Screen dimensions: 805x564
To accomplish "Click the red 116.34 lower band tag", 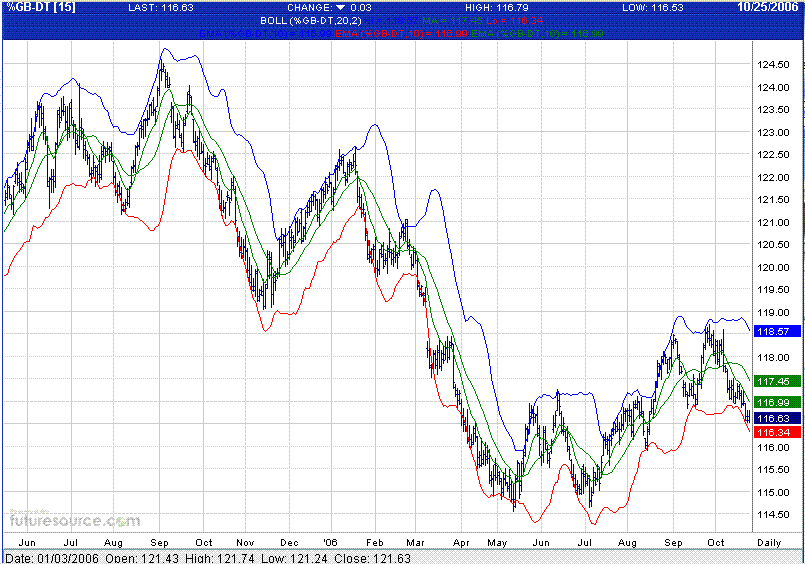I will pyautogui.click(x=777, y=433).
